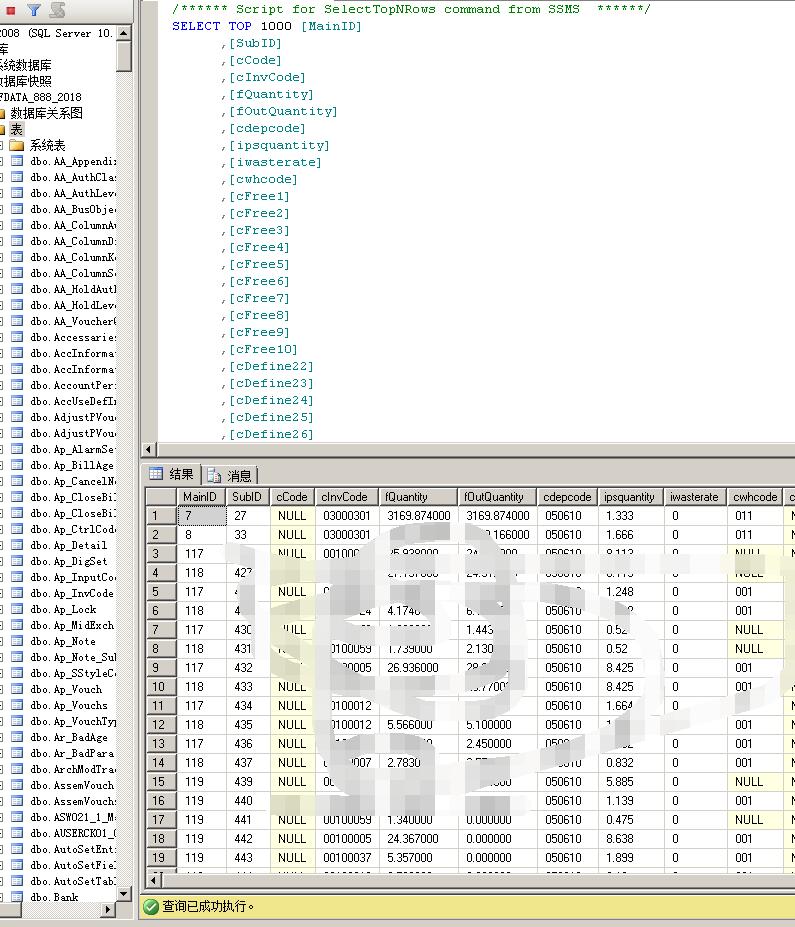The width and height of the screenshot is (795, 927).
Task: Click the SELECT keyword in the query
Action: [x=196, y=26]
